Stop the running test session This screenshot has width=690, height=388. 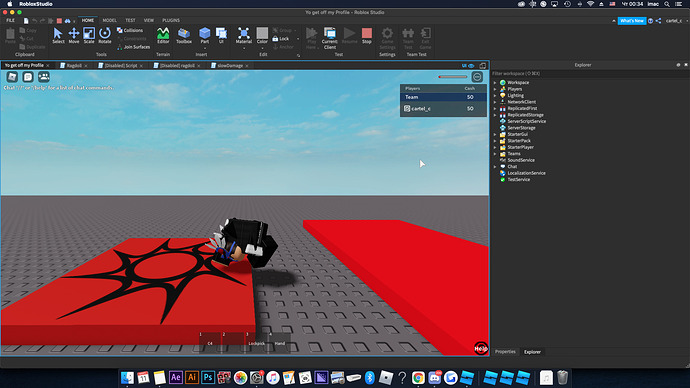click(x=367, y=35)
